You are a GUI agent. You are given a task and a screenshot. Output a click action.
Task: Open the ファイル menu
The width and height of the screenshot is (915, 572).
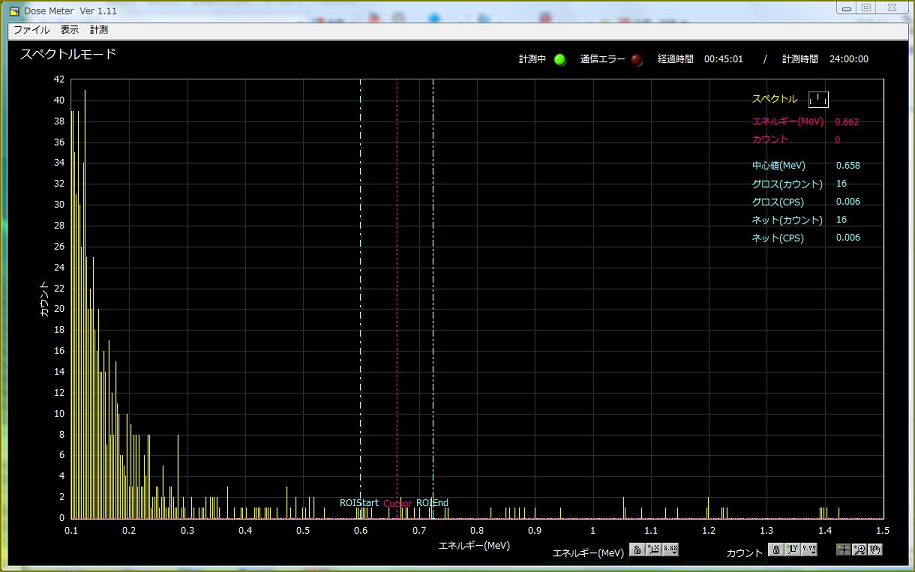[31, 30]
